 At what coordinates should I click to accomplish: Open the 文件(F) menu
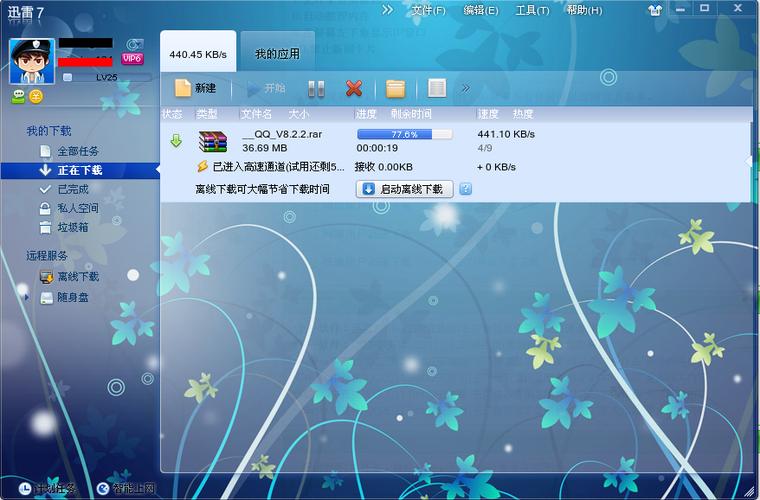428,10
